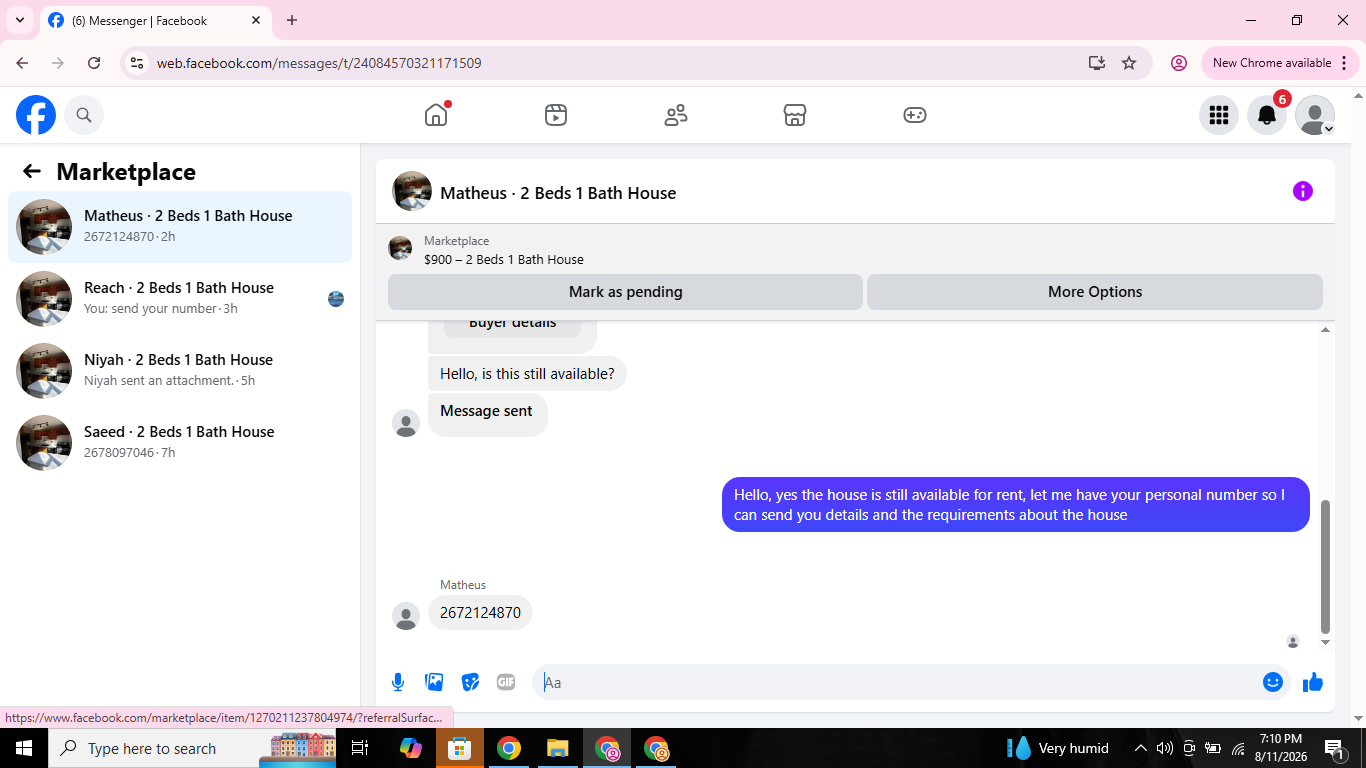Choose a sticker

470,682
